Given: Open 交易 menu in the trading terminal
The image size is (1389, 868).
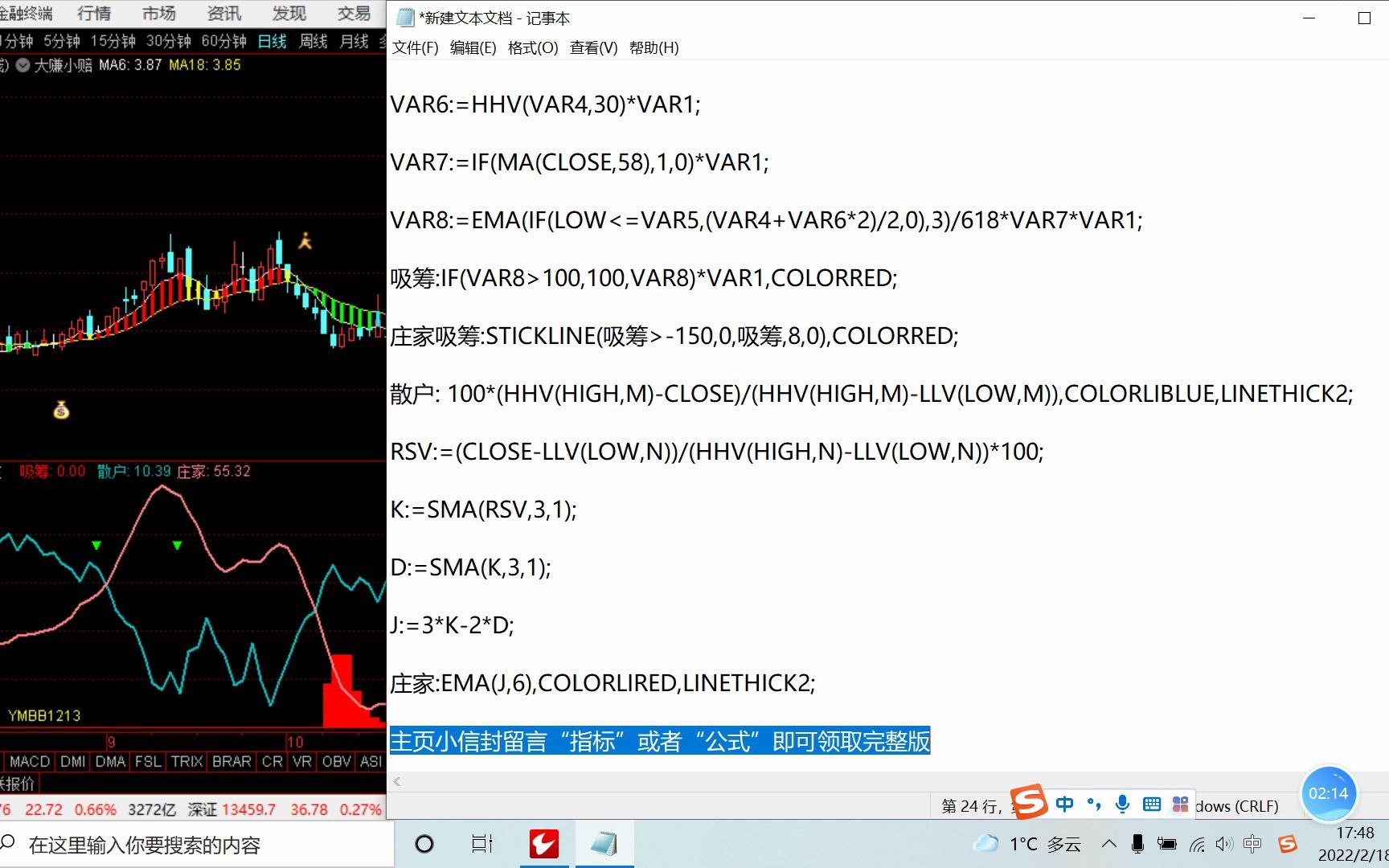Looking at the screenshot, I should (354, 13).
